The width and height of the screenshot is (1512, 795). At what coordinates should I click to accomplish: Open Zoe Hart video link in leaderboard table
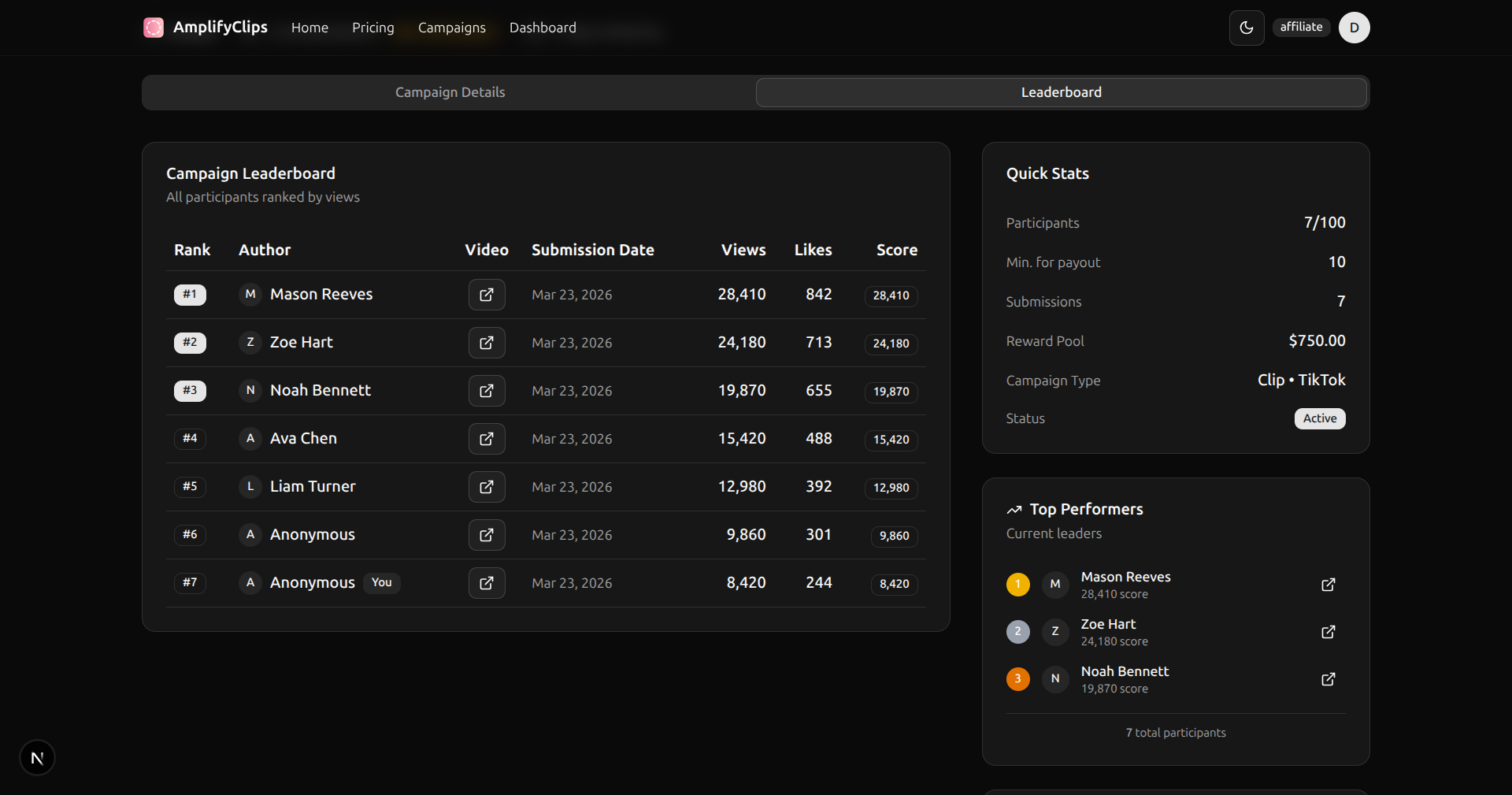tap(487, 343)
